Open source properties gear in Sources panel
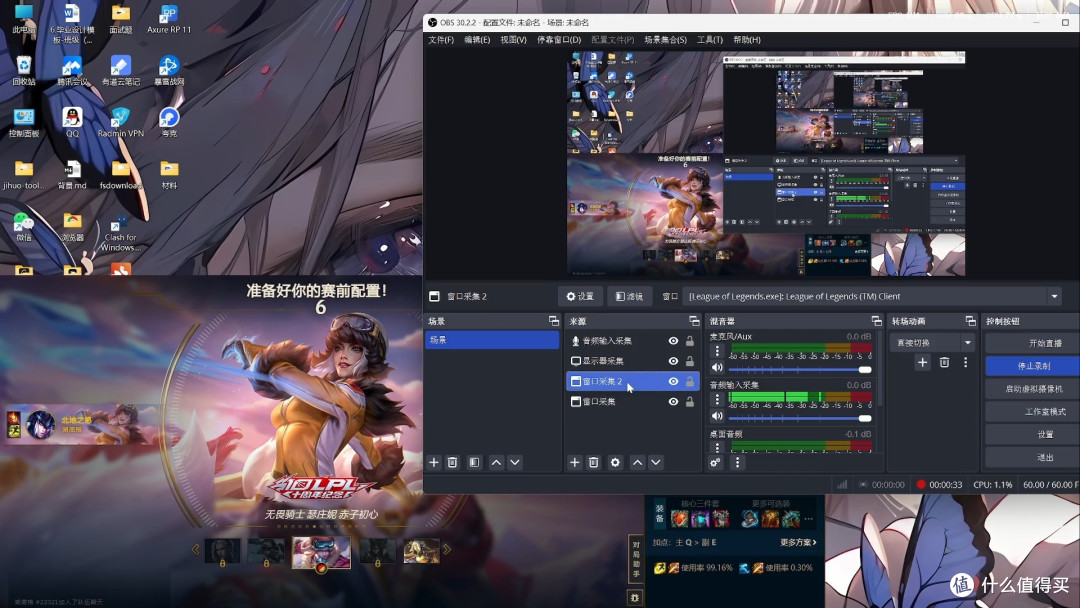Viewport: 1080px width, 608px height. click(615, 463)
